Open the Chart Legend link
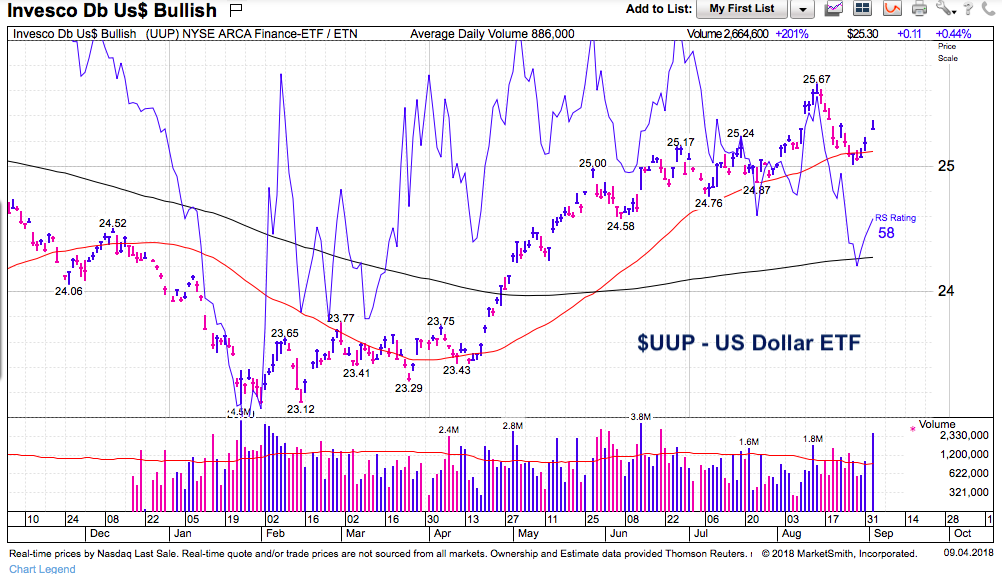This screenshot has width=1002, height=574. point(42,568)
